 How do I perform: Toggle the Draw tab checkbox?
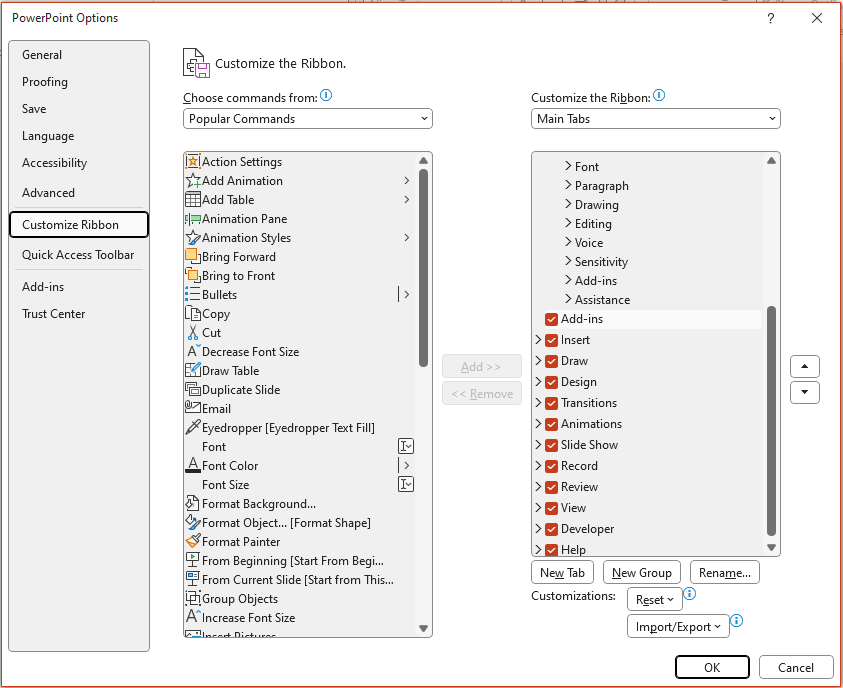[551, 361]
